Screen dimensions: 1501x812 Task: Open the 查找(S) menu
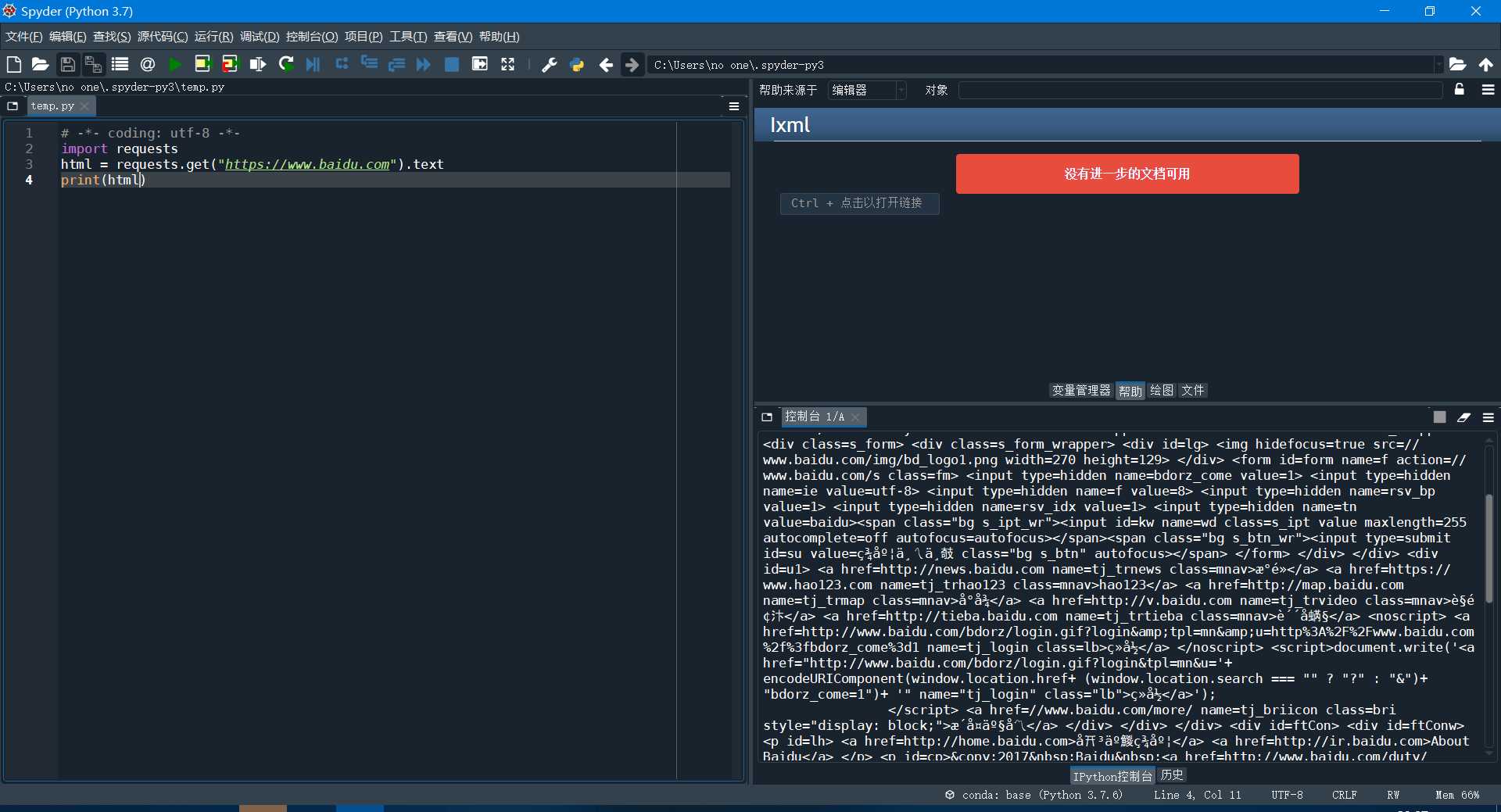click(x=112, y=37)
